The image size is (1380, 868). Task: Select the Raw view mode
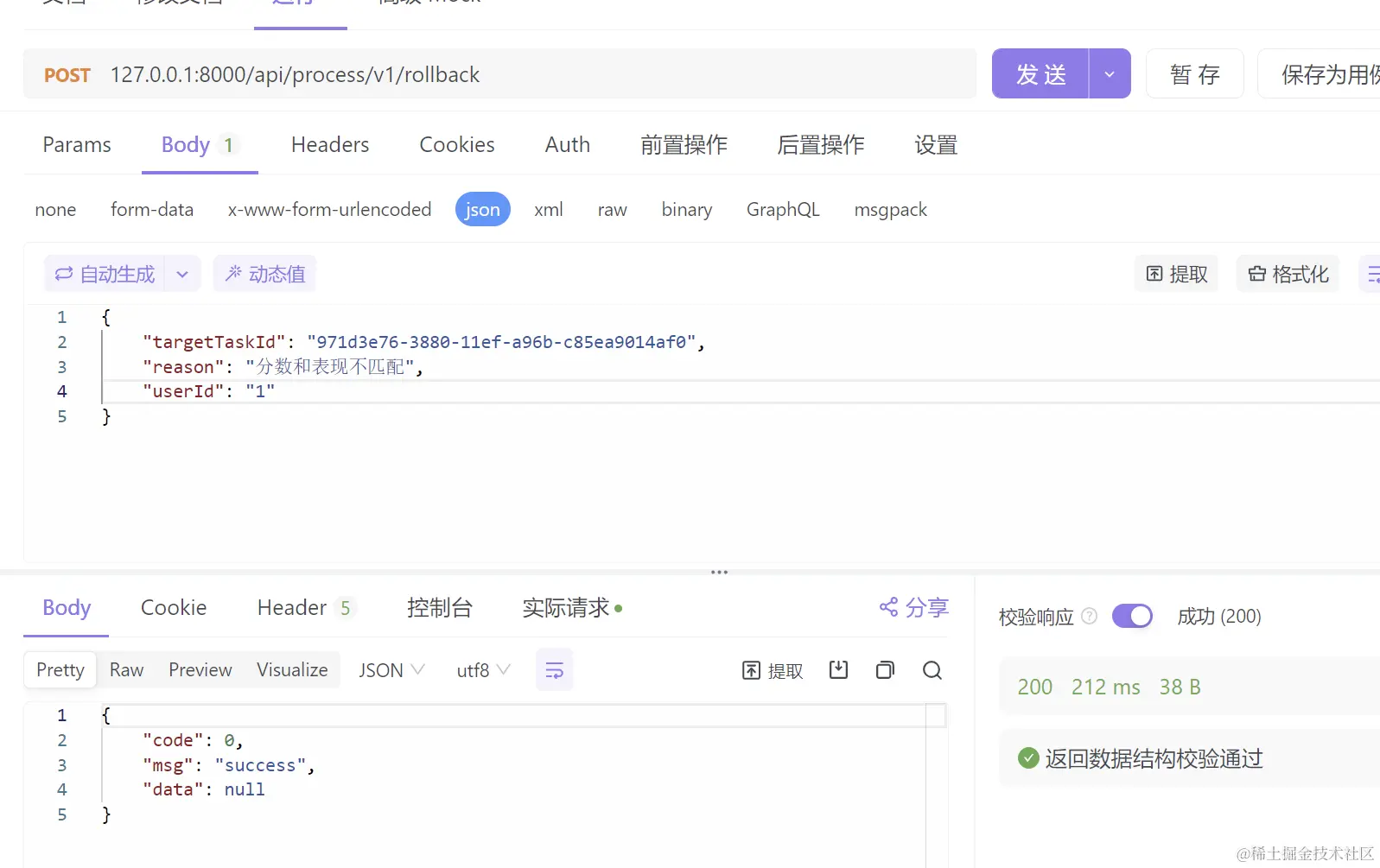[126, 670]
